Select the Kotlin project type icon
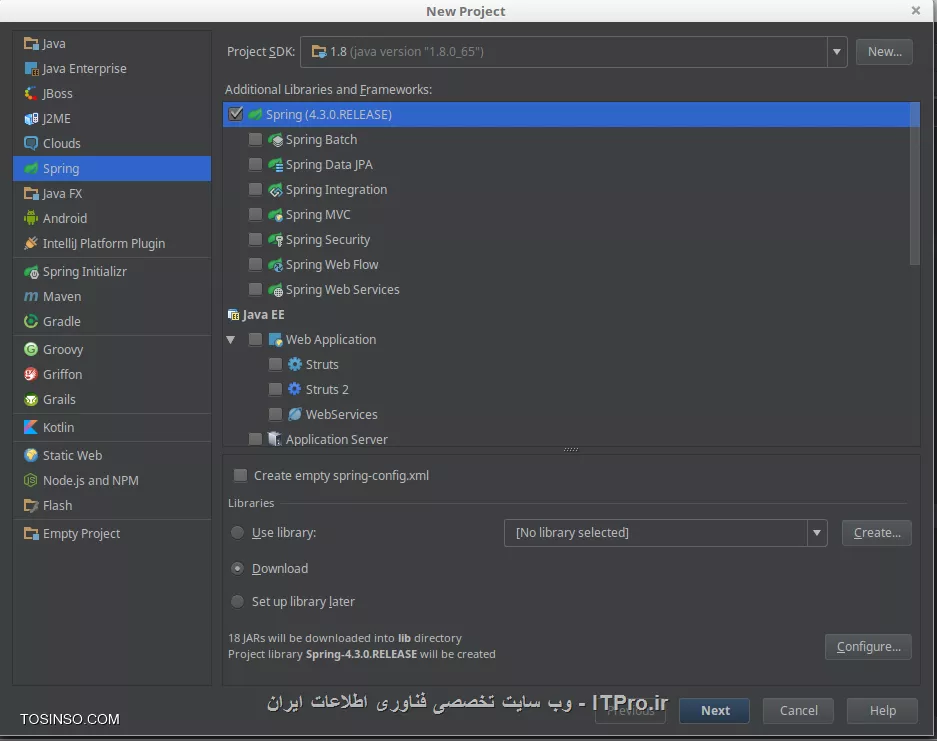 [31, 427]
